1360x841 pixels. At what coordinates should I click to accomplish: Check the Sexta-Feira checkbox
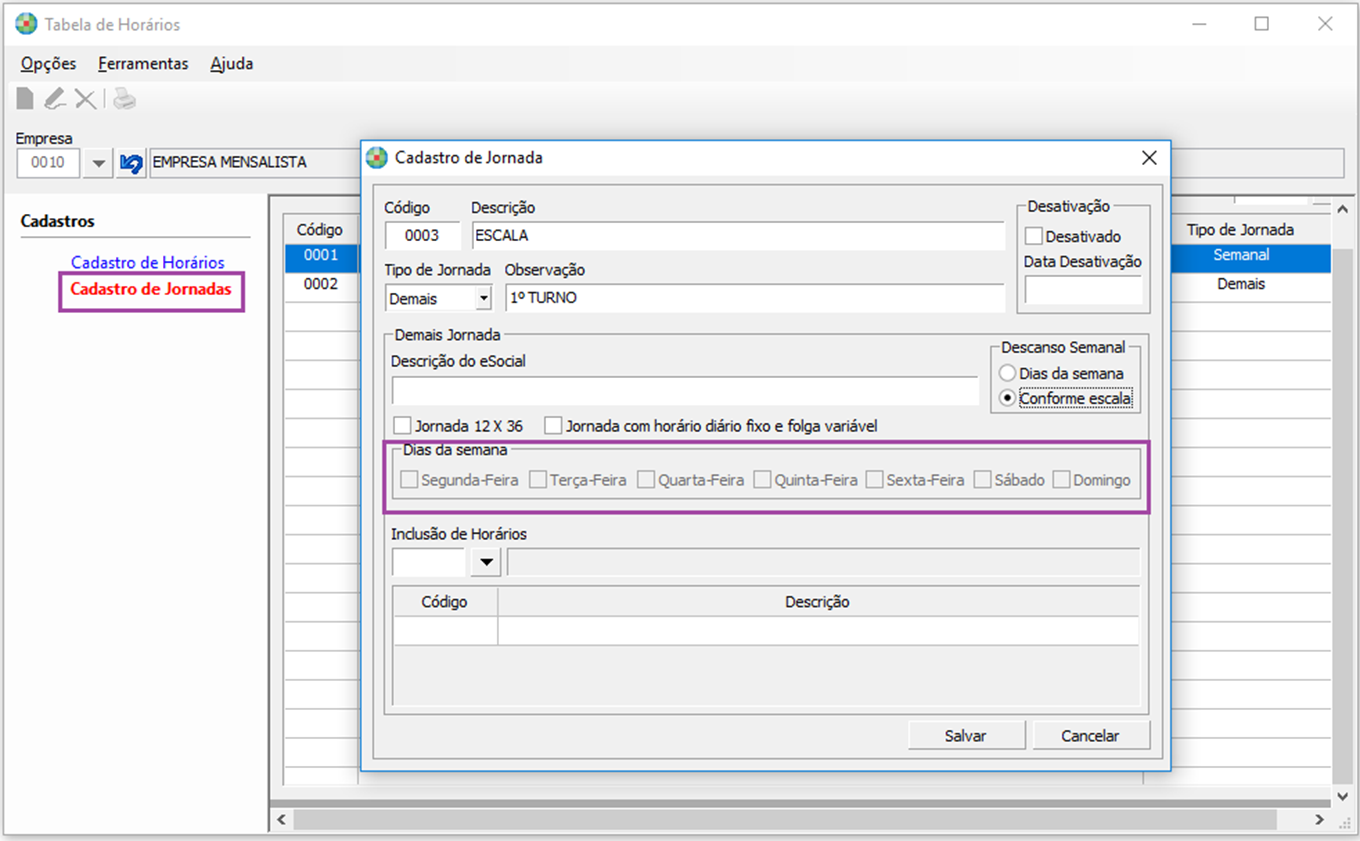[x=874, y=480]
